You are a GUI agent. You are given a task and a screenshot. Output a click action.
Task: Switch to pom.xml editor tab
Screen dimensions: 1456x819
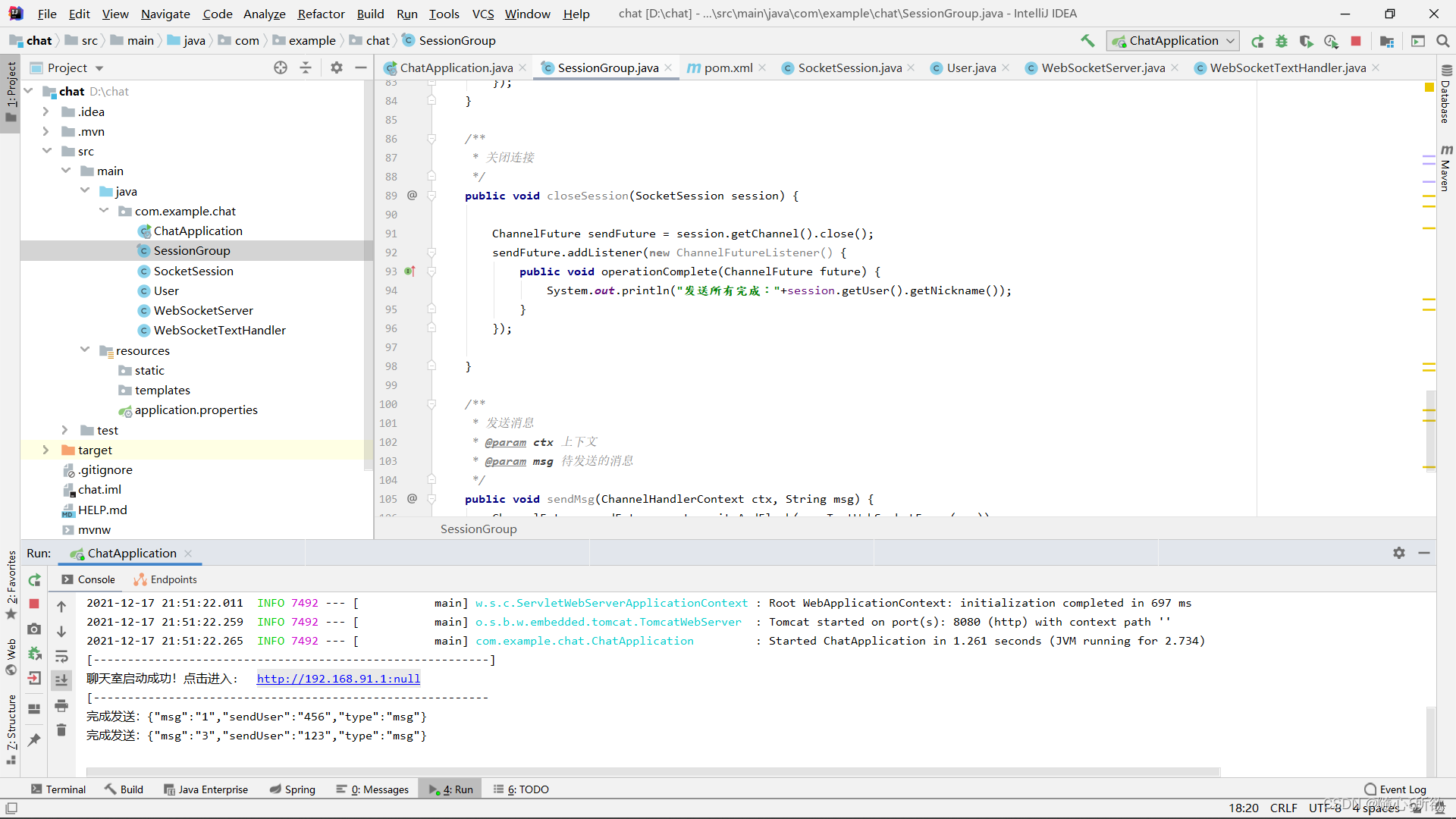(728, 67)
